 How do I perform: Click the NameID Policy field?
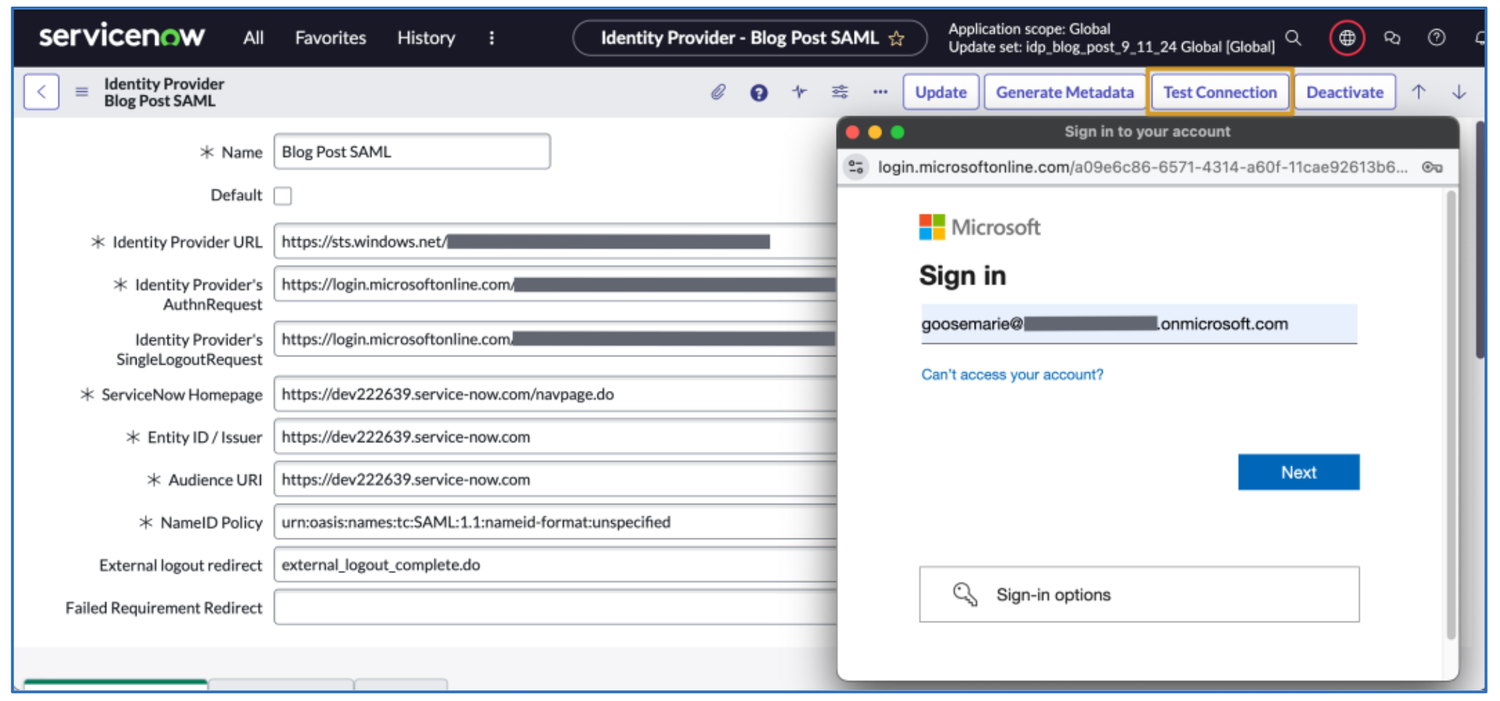tap(555, 522)
